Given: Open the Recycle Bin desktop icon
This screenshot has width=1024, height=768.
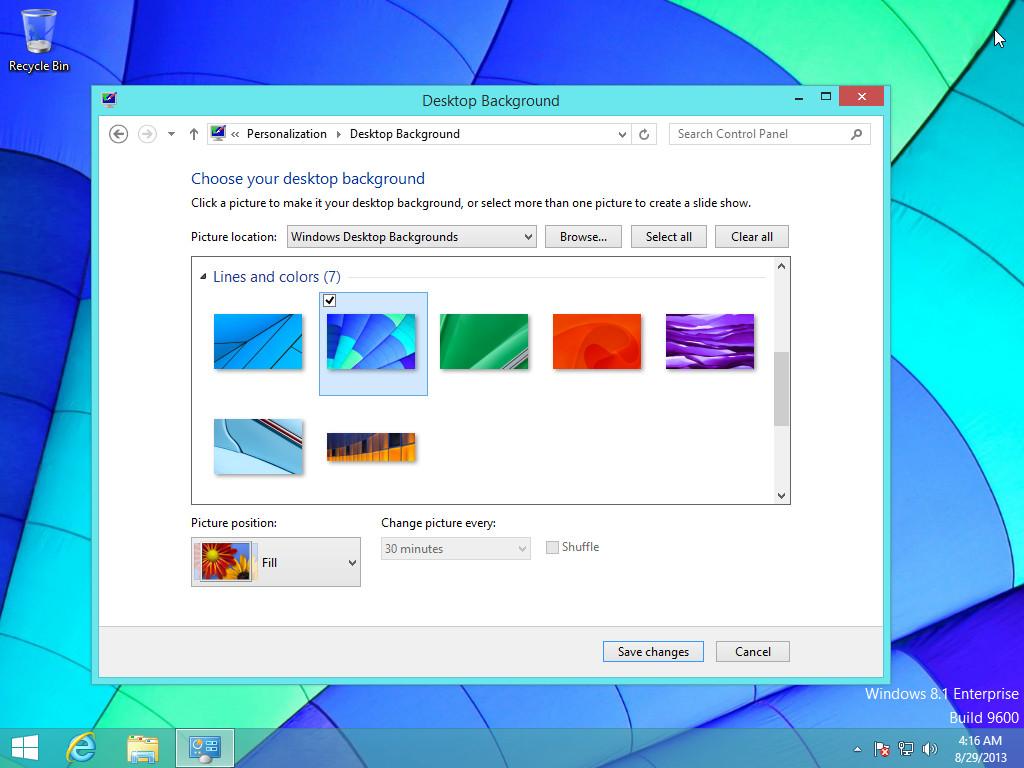Looking at the screenshot, I should (39, 40).
